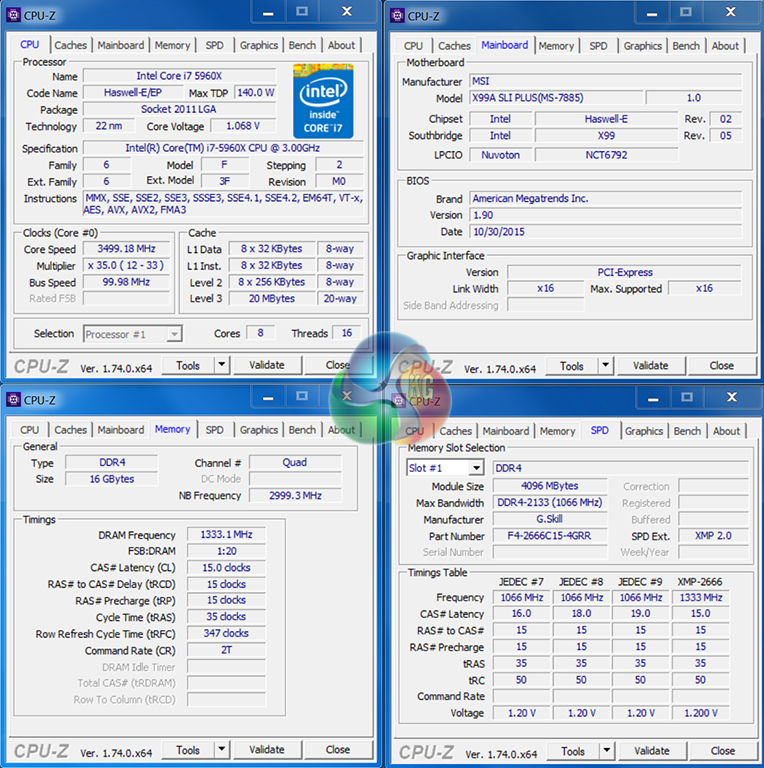The height and width of the screenshot is (768, 764).
Task: Click Validate button in Memory window
Action: pyautogui.click(x=267, y=749)
